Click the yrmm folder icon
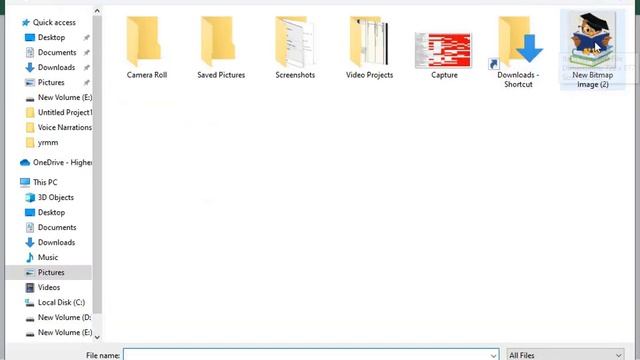The width and height of the screenshot is (640, 360). pyautogui.click(x=30, y=142)
